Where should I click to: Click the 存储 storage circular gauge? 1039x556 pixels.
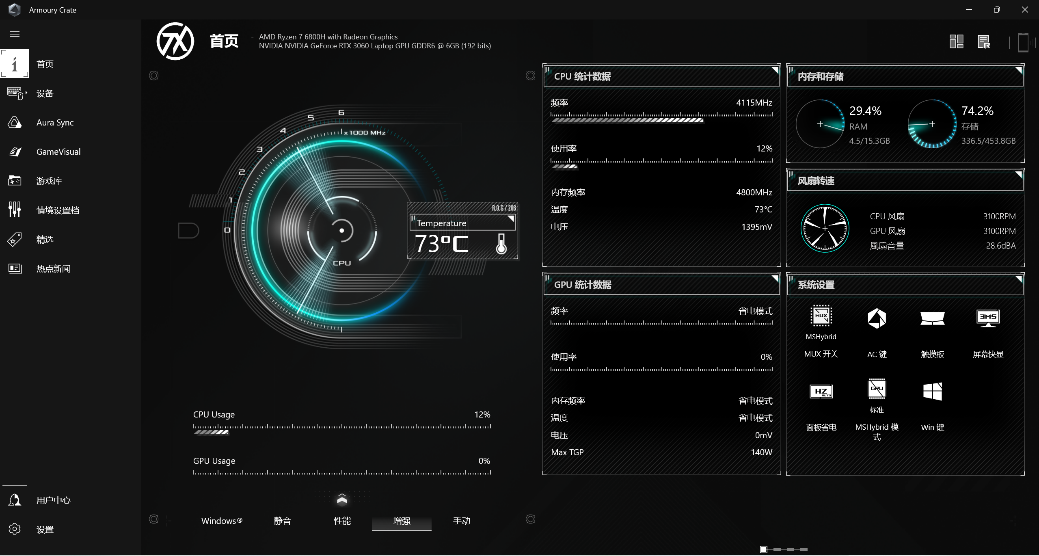932,123
